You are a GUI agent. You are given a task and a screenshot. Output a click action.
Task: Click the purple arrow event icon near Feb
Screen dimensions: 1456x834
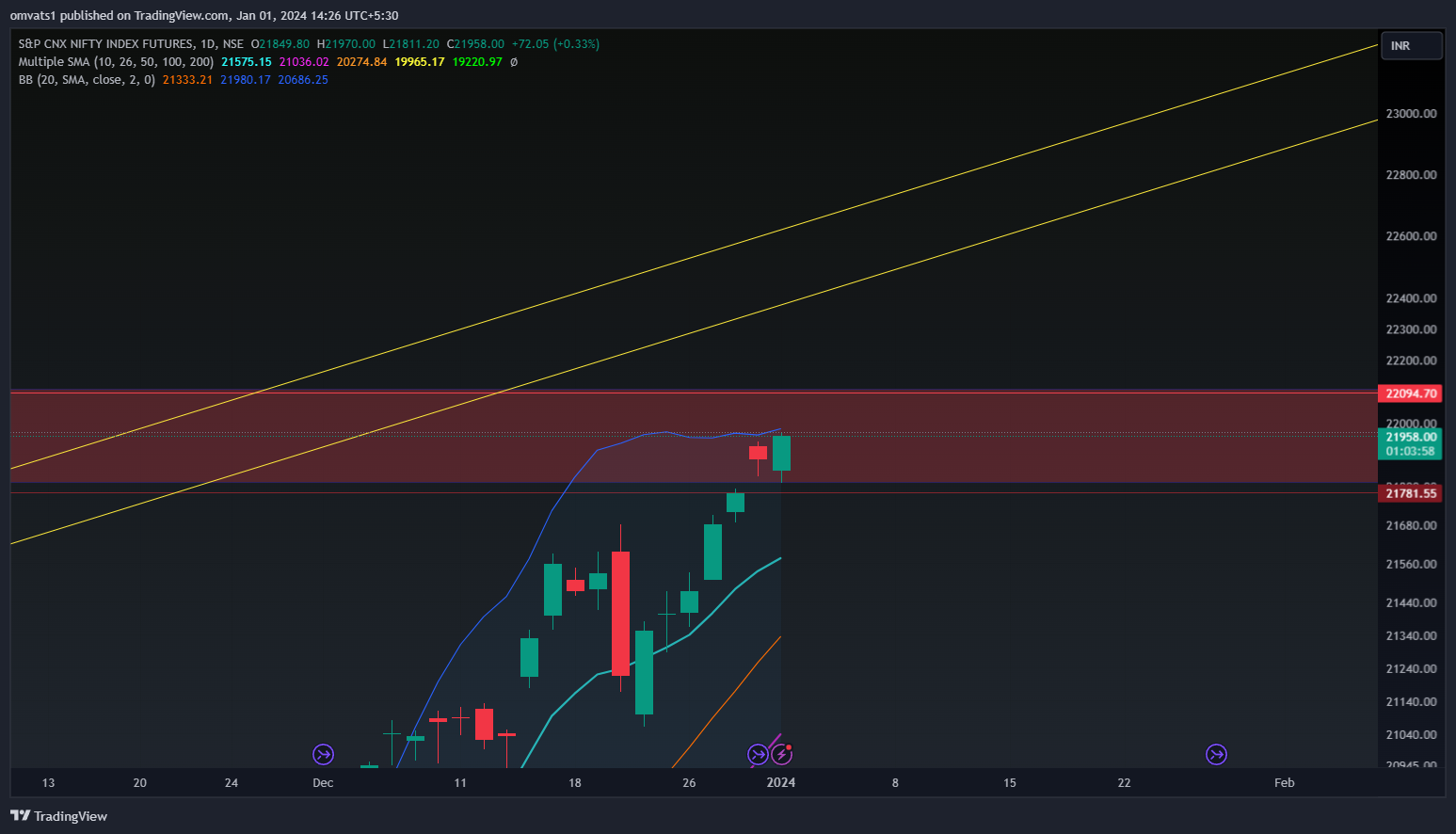point(1216,754)
